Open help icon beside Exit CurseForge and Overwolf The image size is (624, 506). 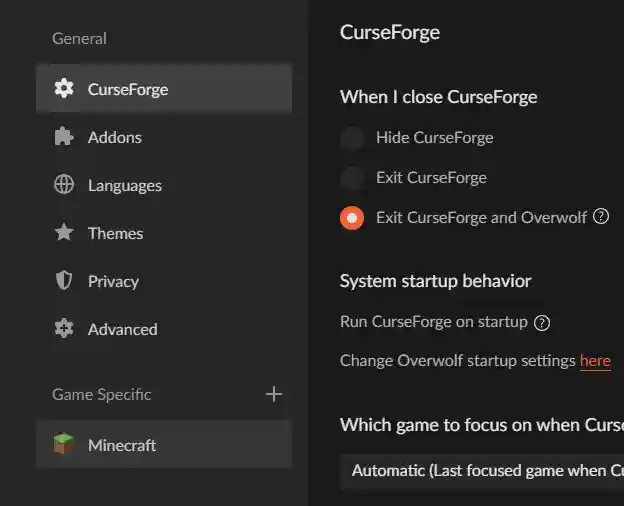coord(601,217)
